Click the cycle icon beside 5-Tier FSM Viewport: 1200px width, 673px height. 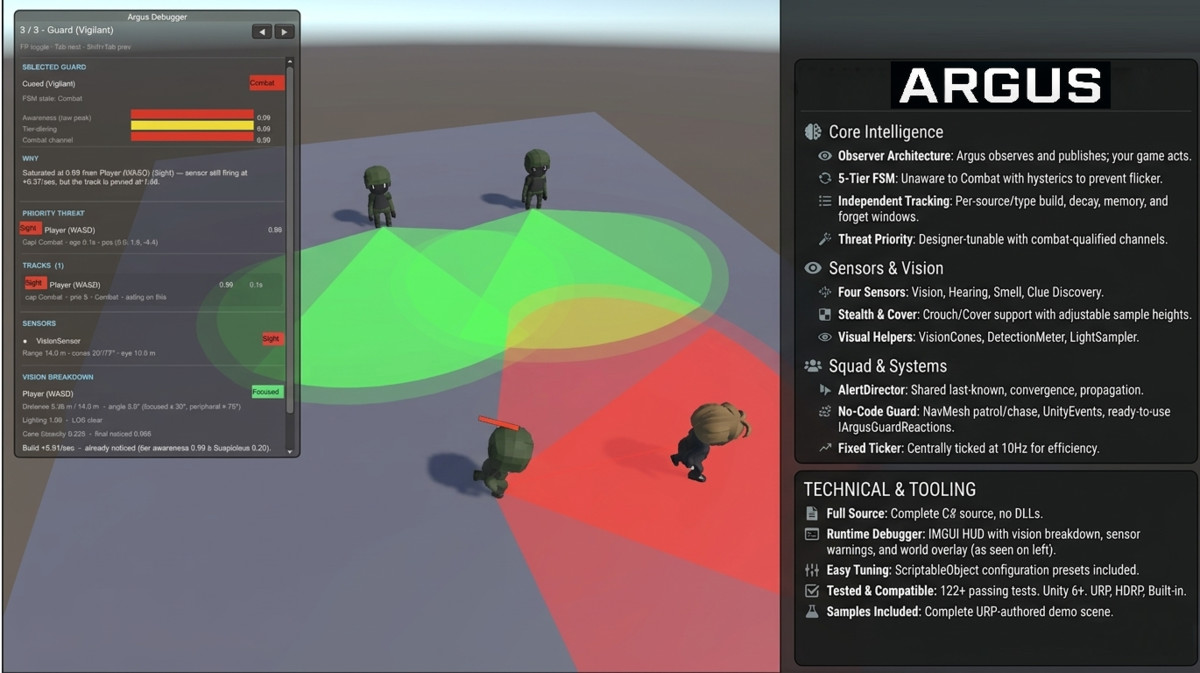pyautogui.click(x=825, y=179)
